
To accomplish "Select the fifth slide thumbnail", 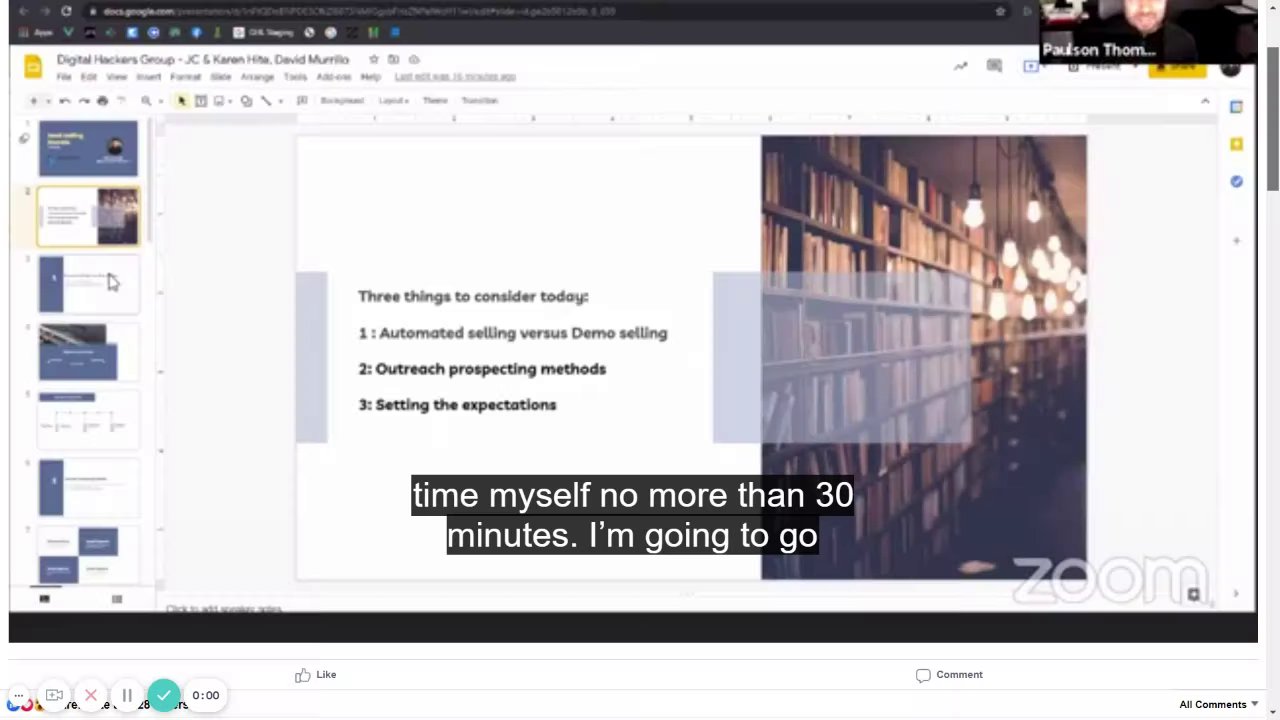I will [x=88, y=420].
